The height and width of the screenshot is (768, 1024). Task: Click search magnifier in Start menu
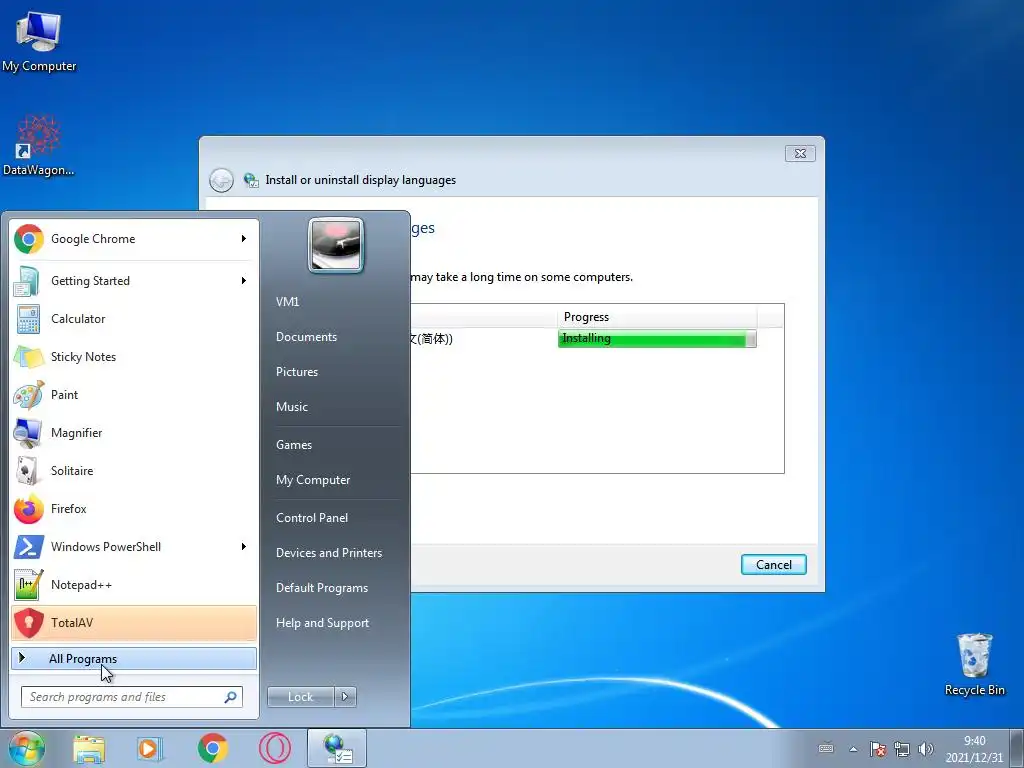click(231, 697)
